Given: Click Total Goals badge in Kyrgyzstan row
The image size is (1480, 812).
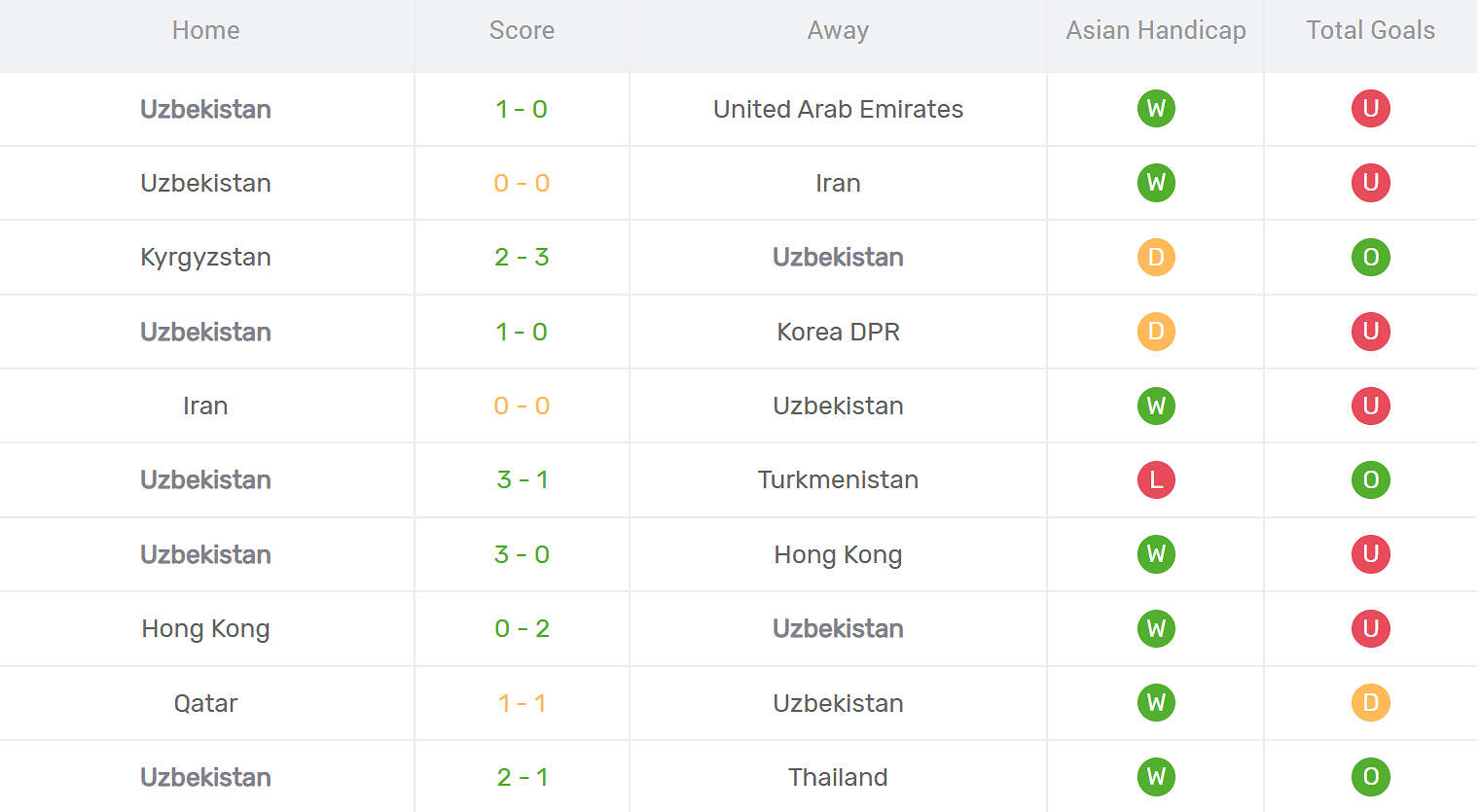Looking at the screenshot, I should 1370,257.
